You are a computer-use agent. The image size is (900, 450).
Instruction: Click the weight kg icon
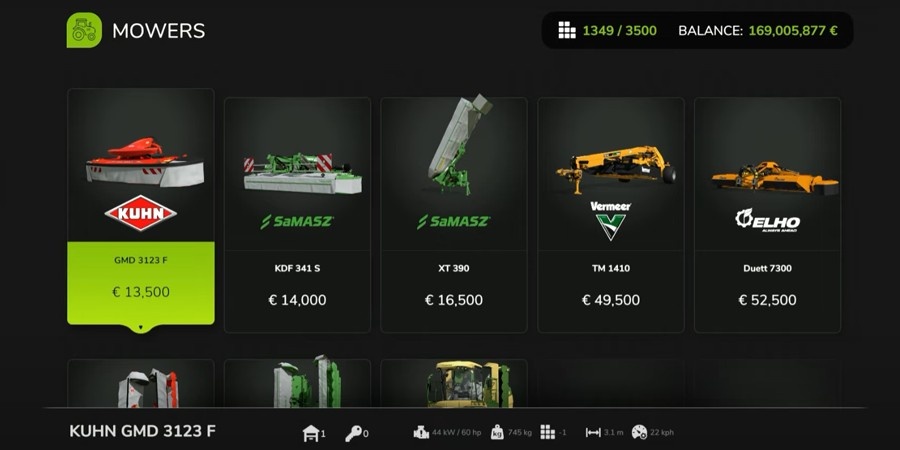pyautogui.click(x=498, y=433)
